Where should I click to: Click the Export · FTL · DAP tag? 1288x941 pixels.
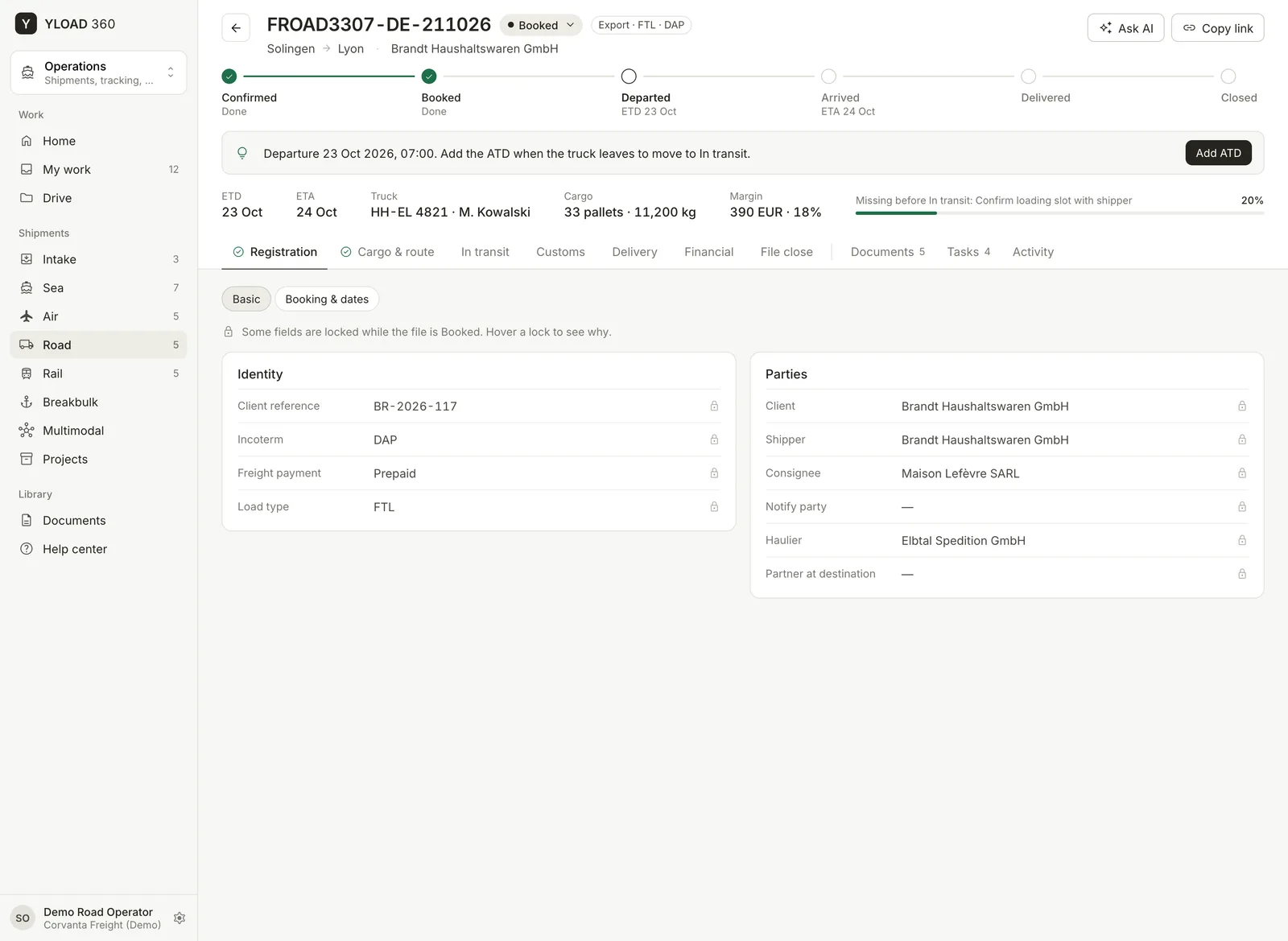[x=642, y=25]
